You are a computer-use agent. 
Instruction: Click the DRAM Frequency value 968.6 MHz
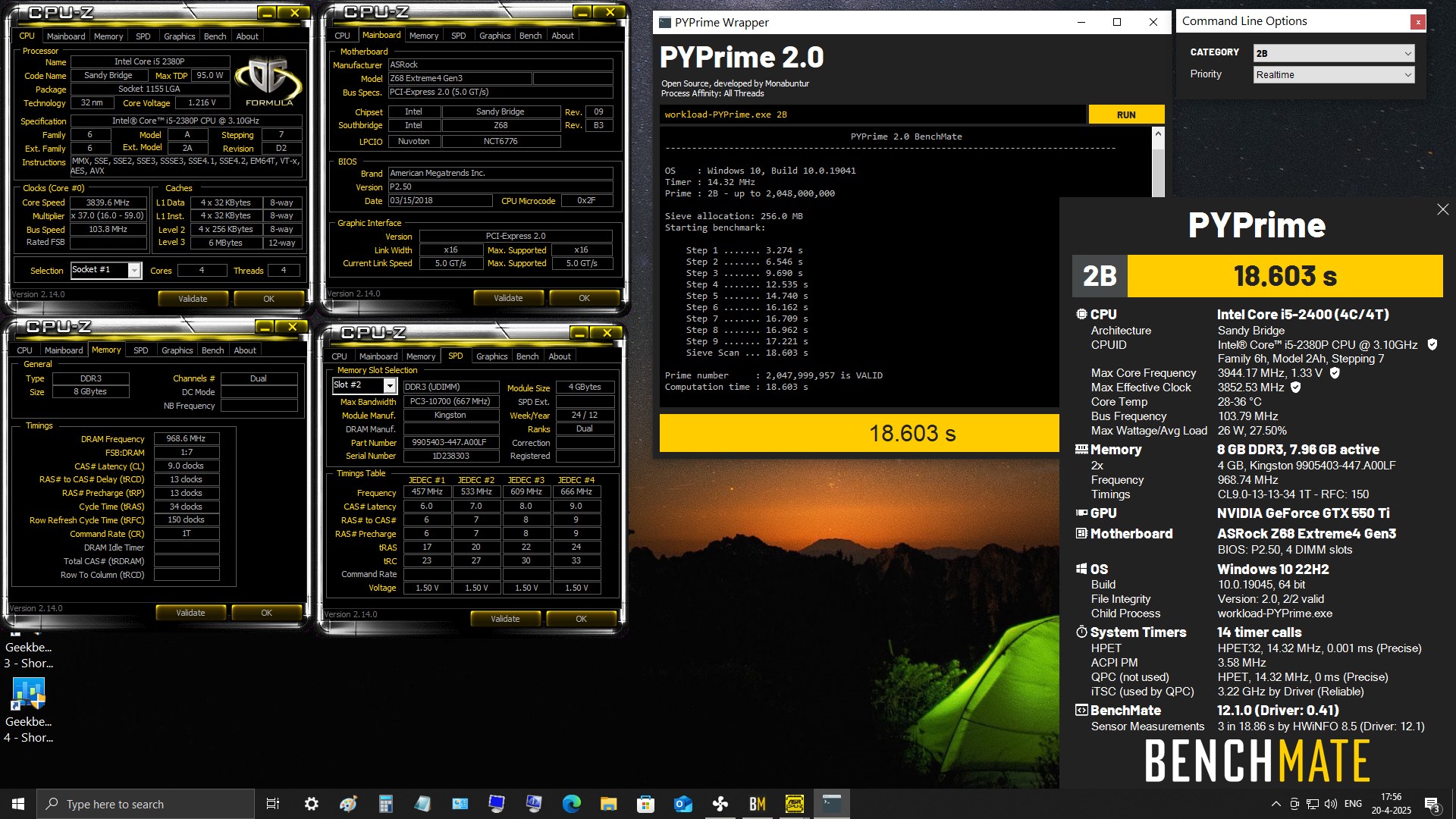point(187,438)
